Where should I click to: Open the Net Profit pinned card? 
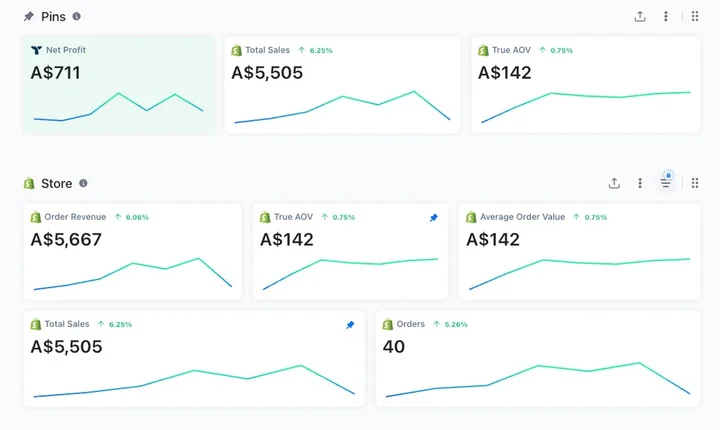(x=118, y=85)
